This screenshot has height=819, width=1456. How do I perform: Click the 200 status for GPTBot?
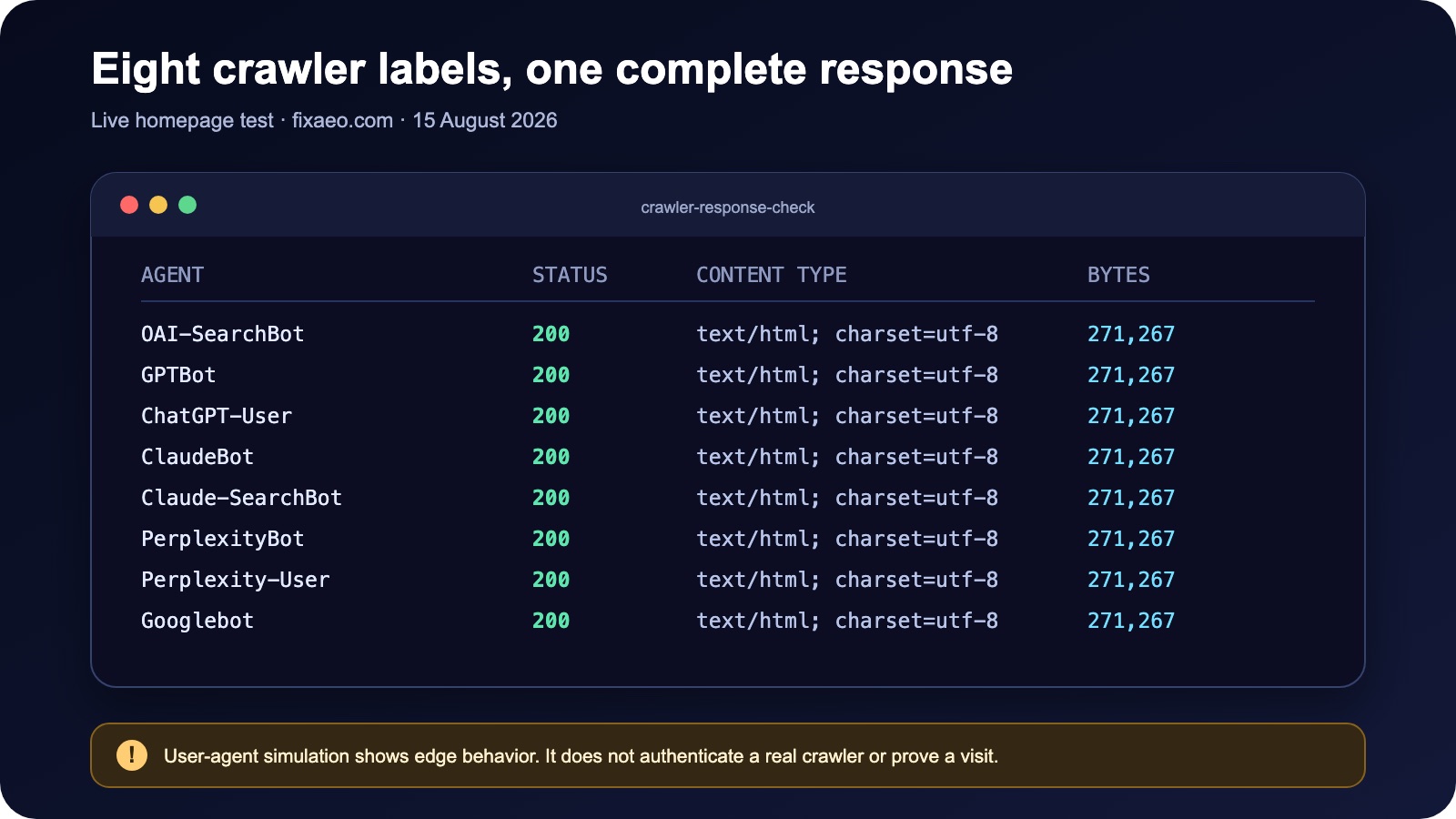pyautogui.click(x=551, y=375)
